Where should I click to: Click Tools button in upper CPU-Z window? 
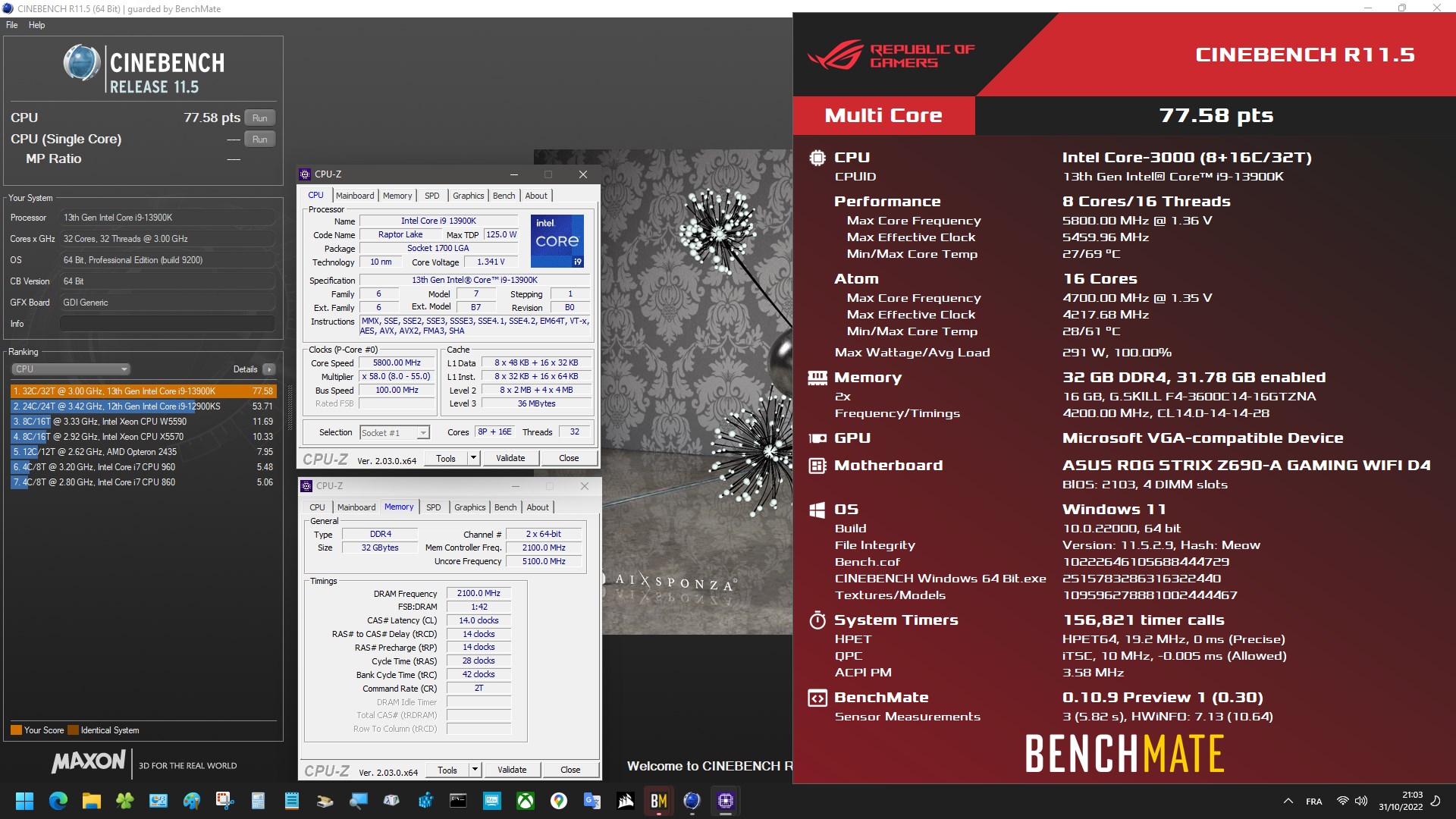pos(446,459)
